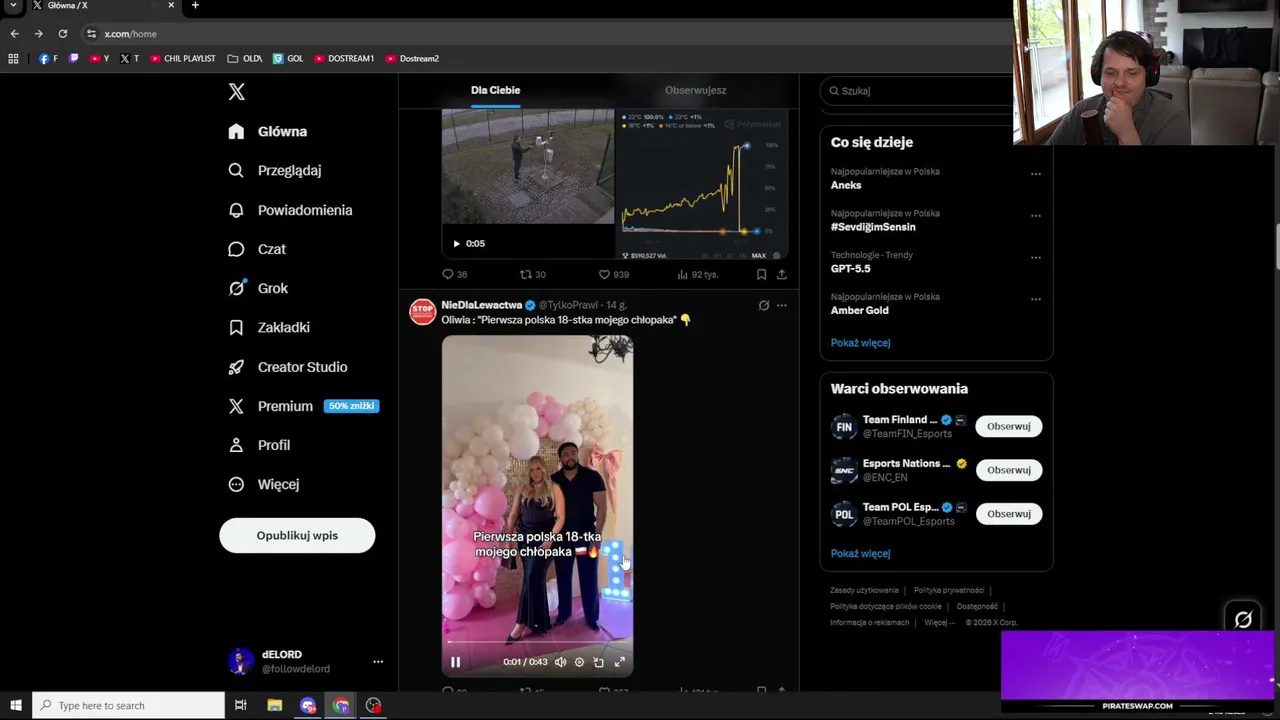Open more options for Amber Gold trend
Screen dimensions: 1280x720
tap(1035, 299)
